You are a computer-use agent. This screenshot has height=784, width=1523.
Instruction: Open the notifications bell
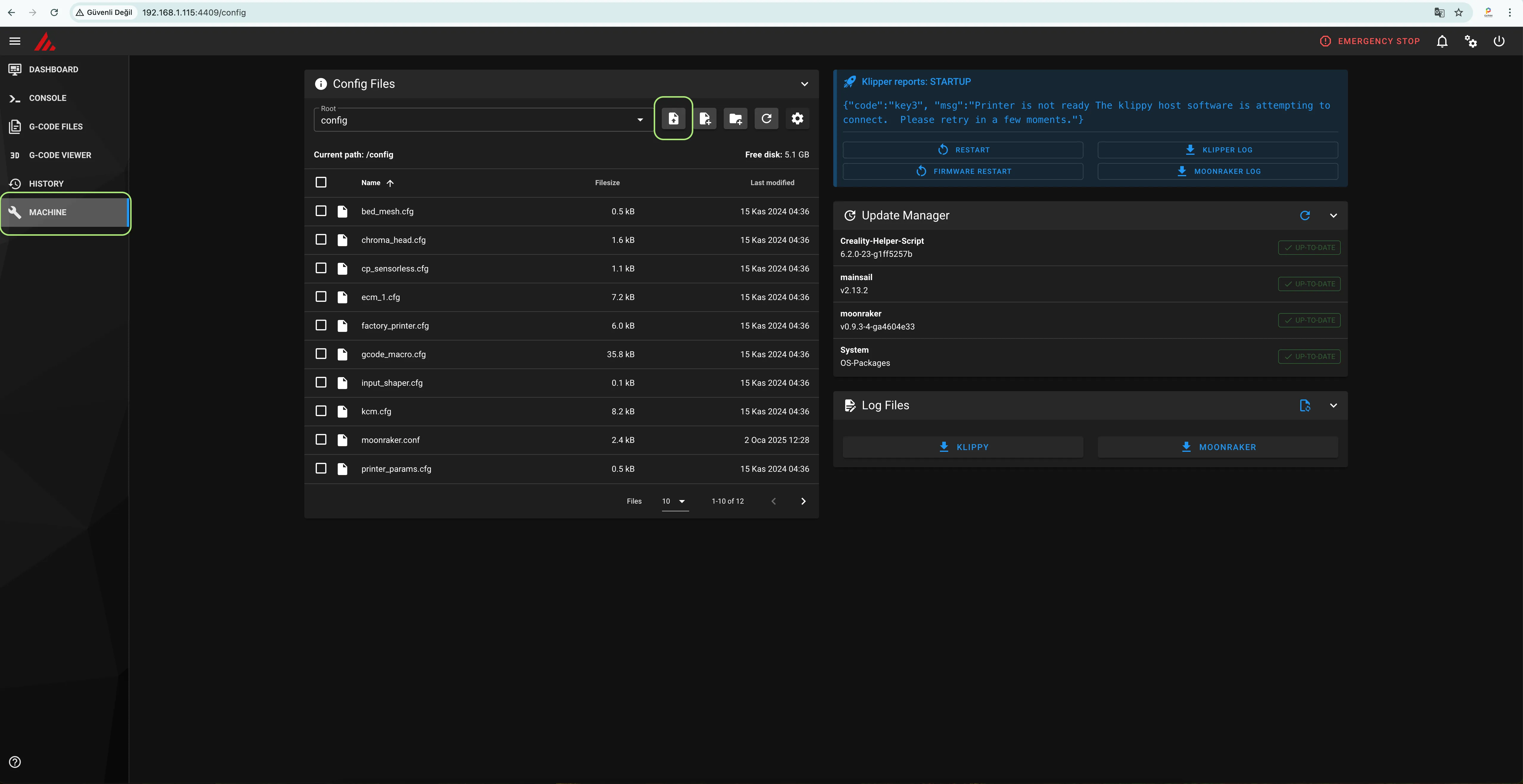click(1442, 41)
